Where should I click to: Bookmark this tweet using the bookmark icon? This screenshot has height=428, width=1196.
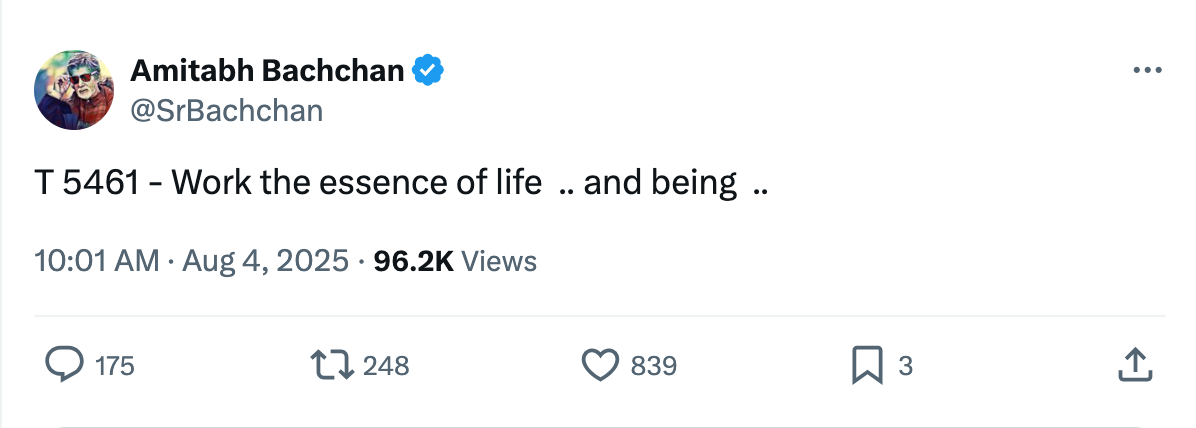[x=866, y=366]
